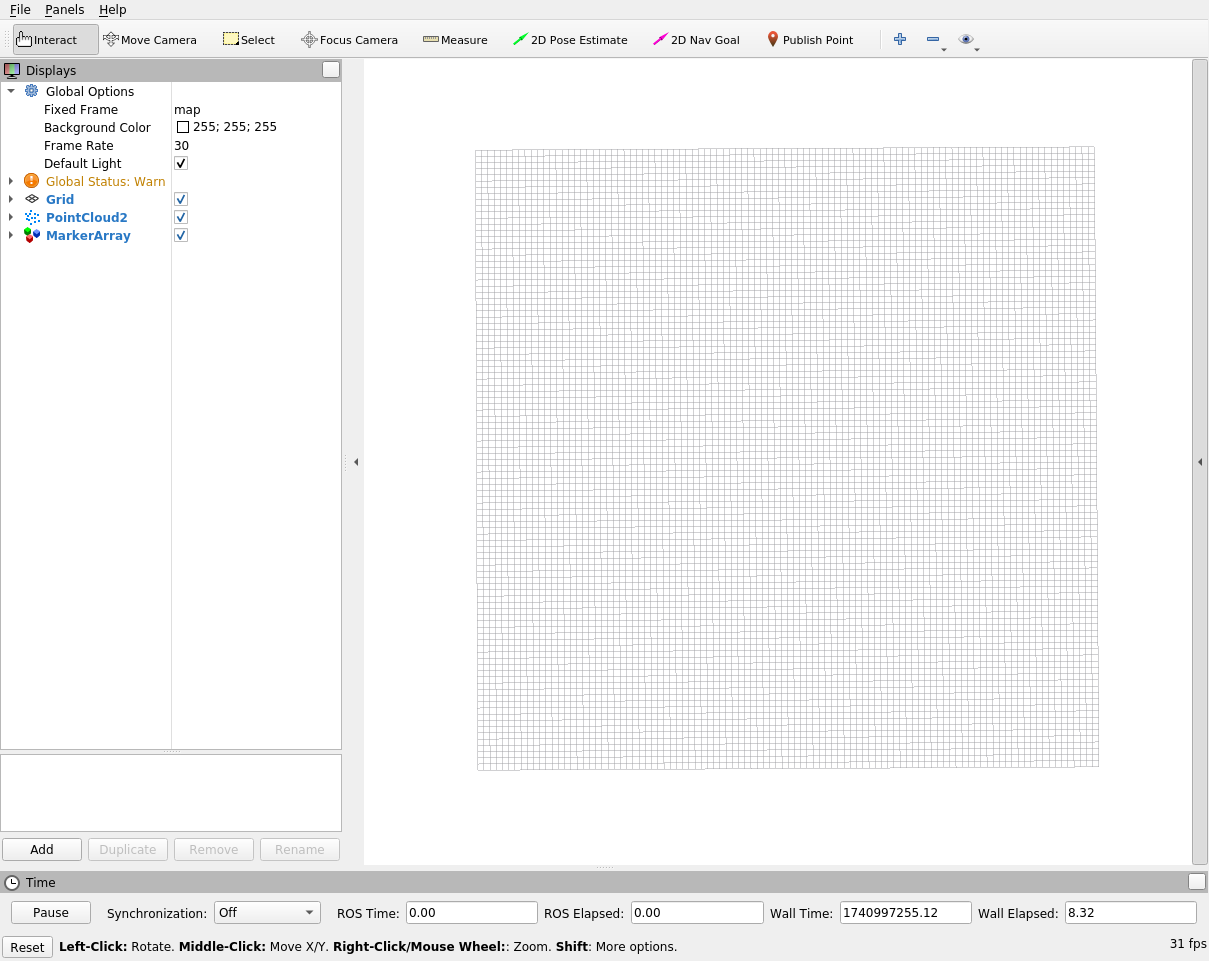Uncheck the Default Light checkbox

point(181,163)
